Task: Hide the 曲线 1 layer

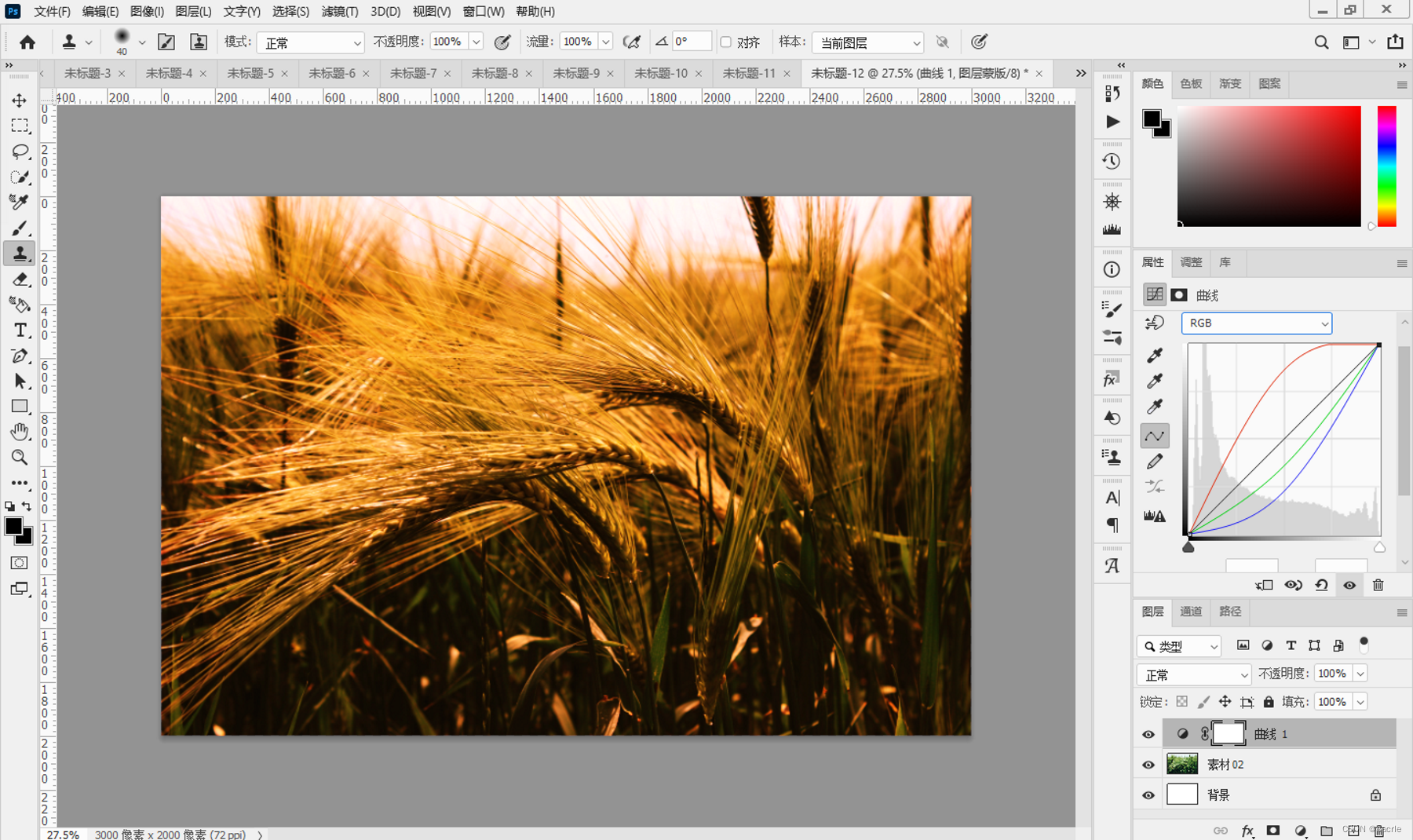Action: (x=1148, y=735)
